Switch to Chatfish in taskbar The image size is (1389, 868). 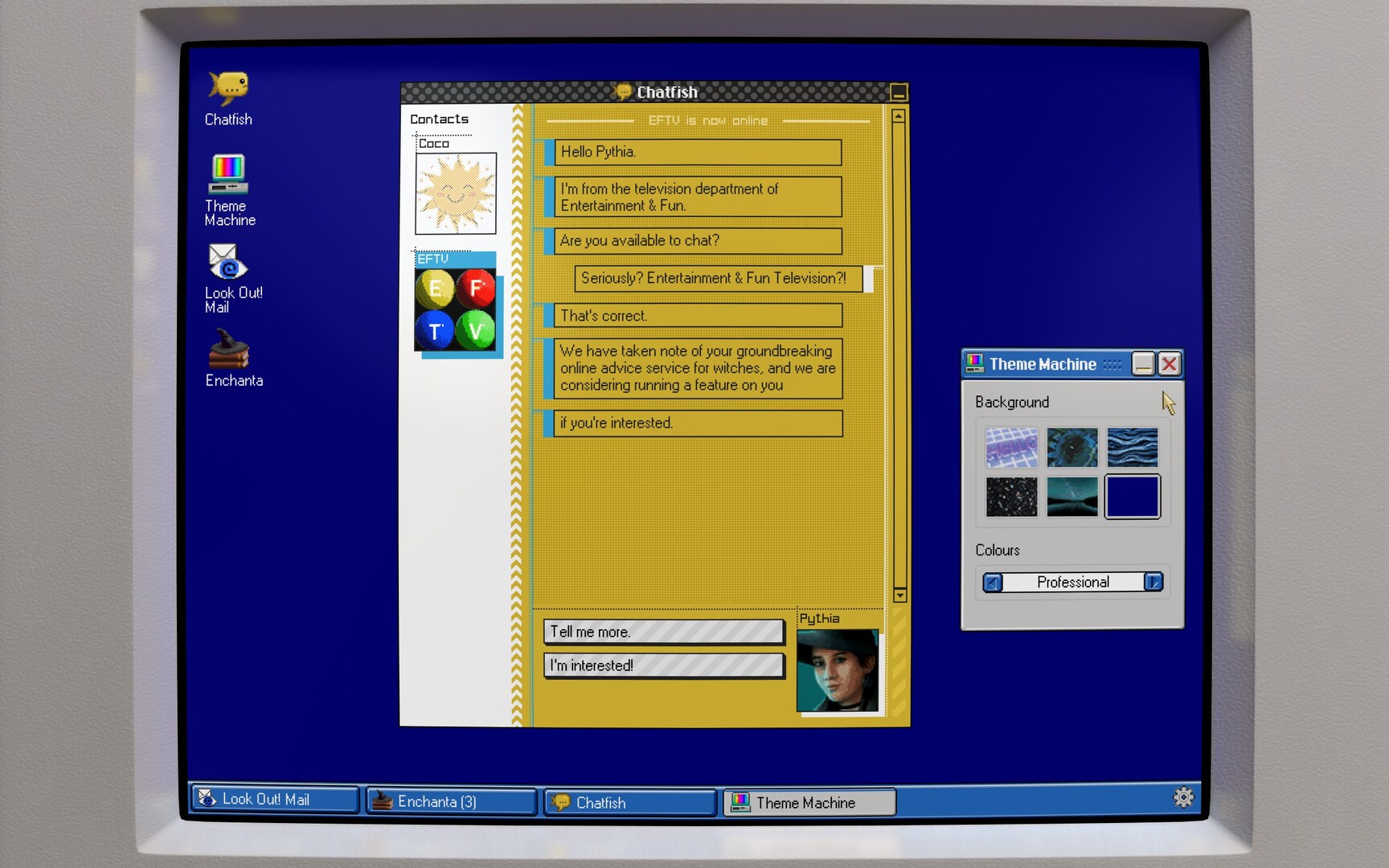point(630,802)
